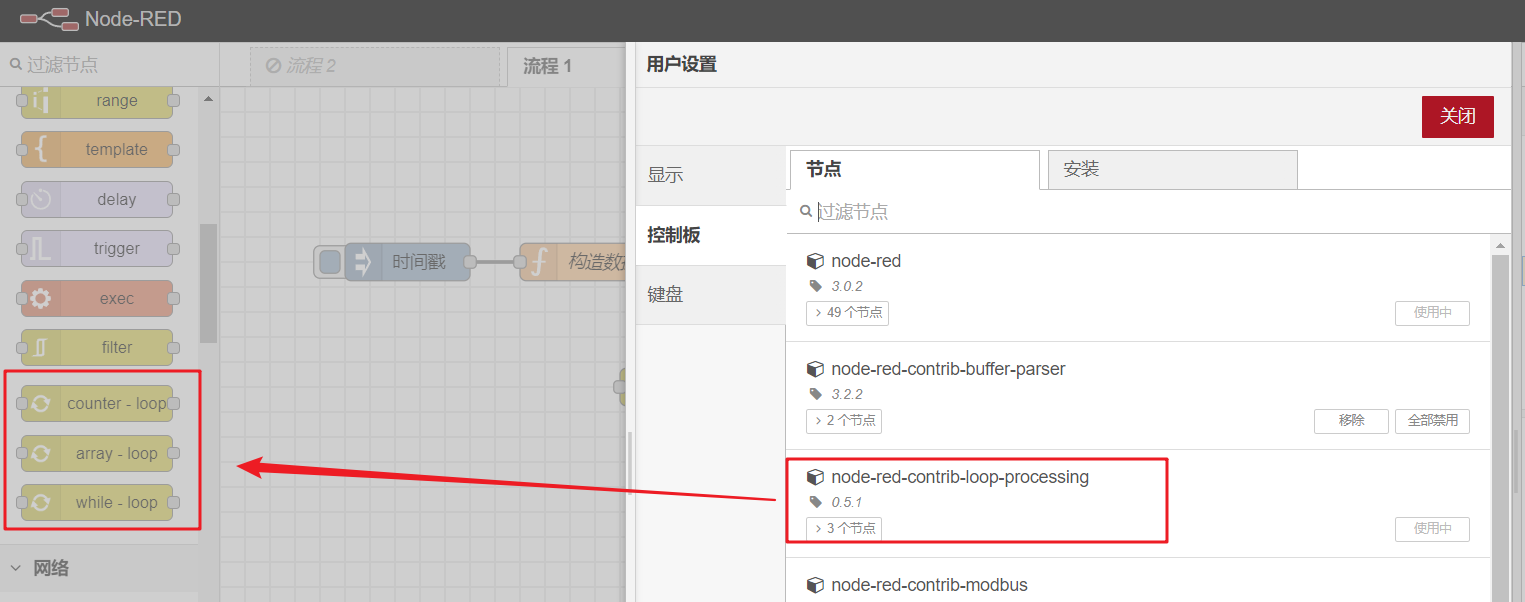Select the range node in palette
This screenshot has width=1525, height=602.
[x=97, y=100]
